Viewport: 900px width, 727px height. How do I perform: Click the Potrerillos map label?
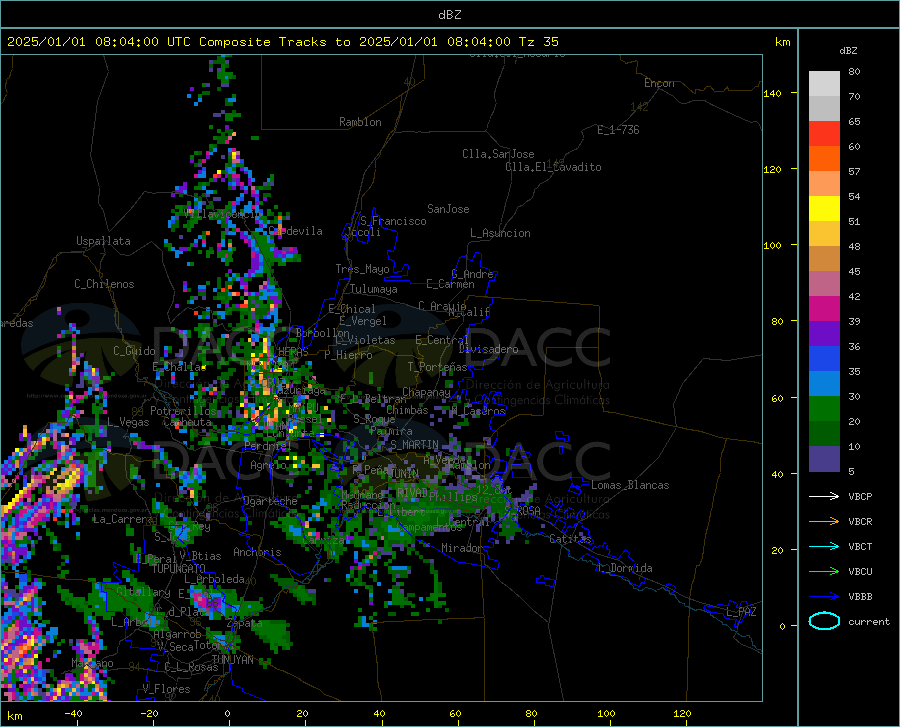point(183,411)
